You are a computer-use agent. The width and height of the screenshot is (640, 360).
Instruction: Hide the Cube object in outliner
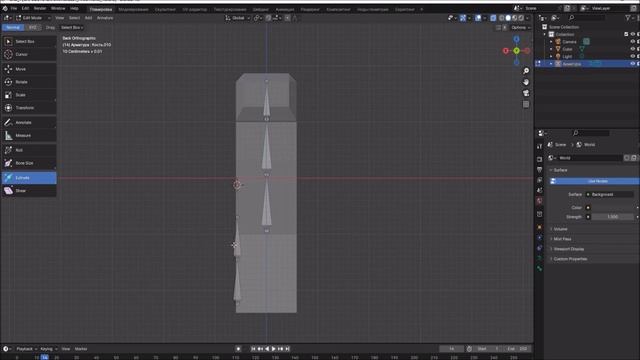tap(632, 49)
